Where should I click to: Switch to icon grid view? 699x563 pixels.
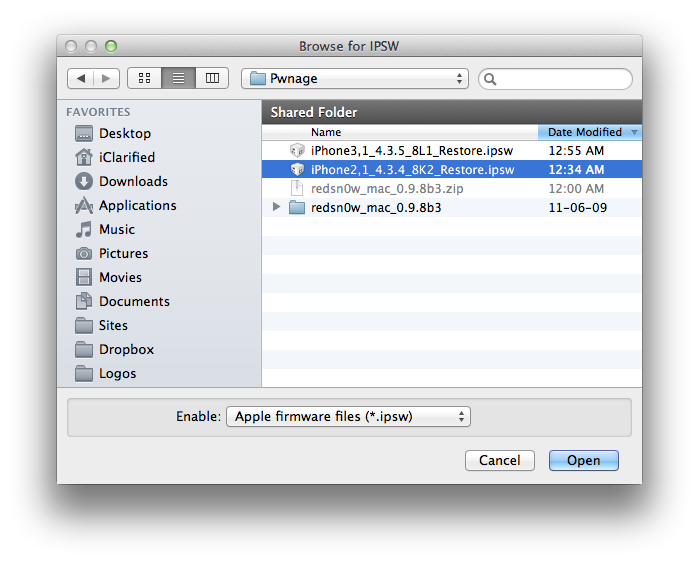click(144, 78)
